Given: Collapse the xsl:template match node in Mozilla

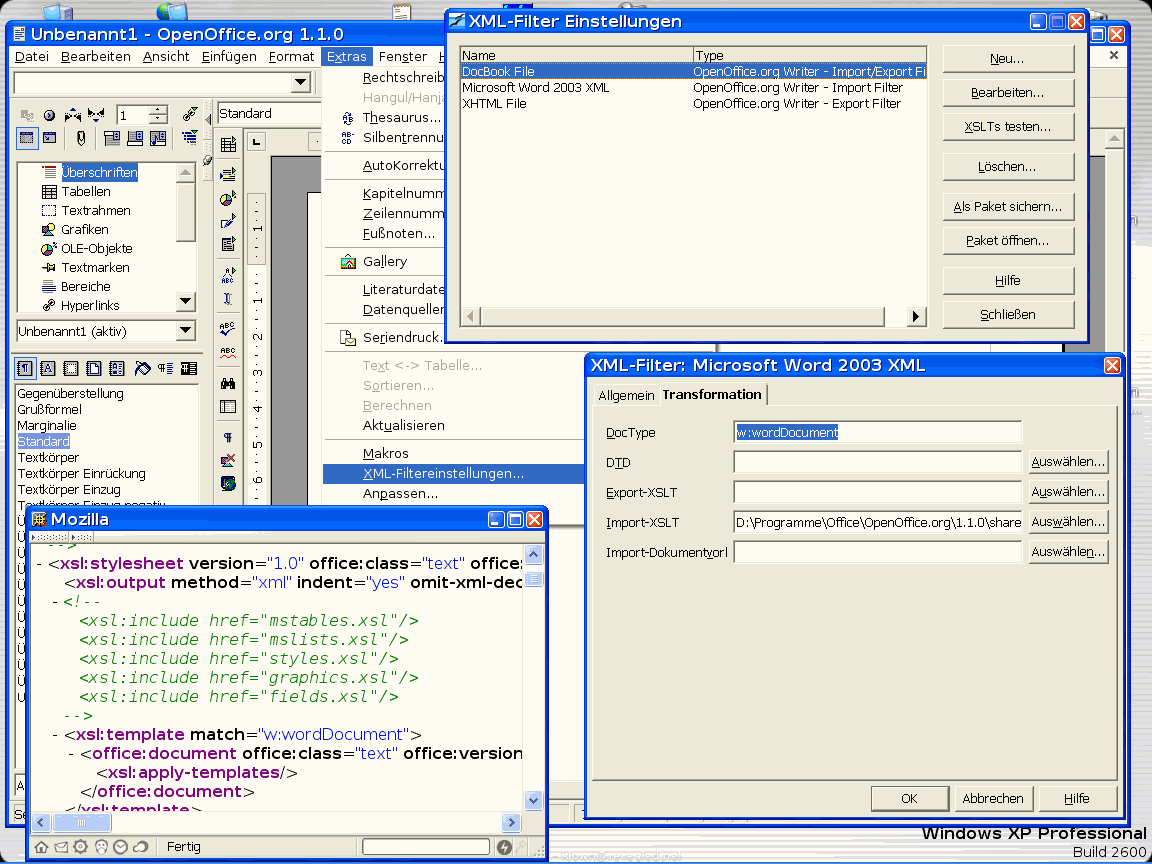Looking at the screenshot, I should pos(55,734).
